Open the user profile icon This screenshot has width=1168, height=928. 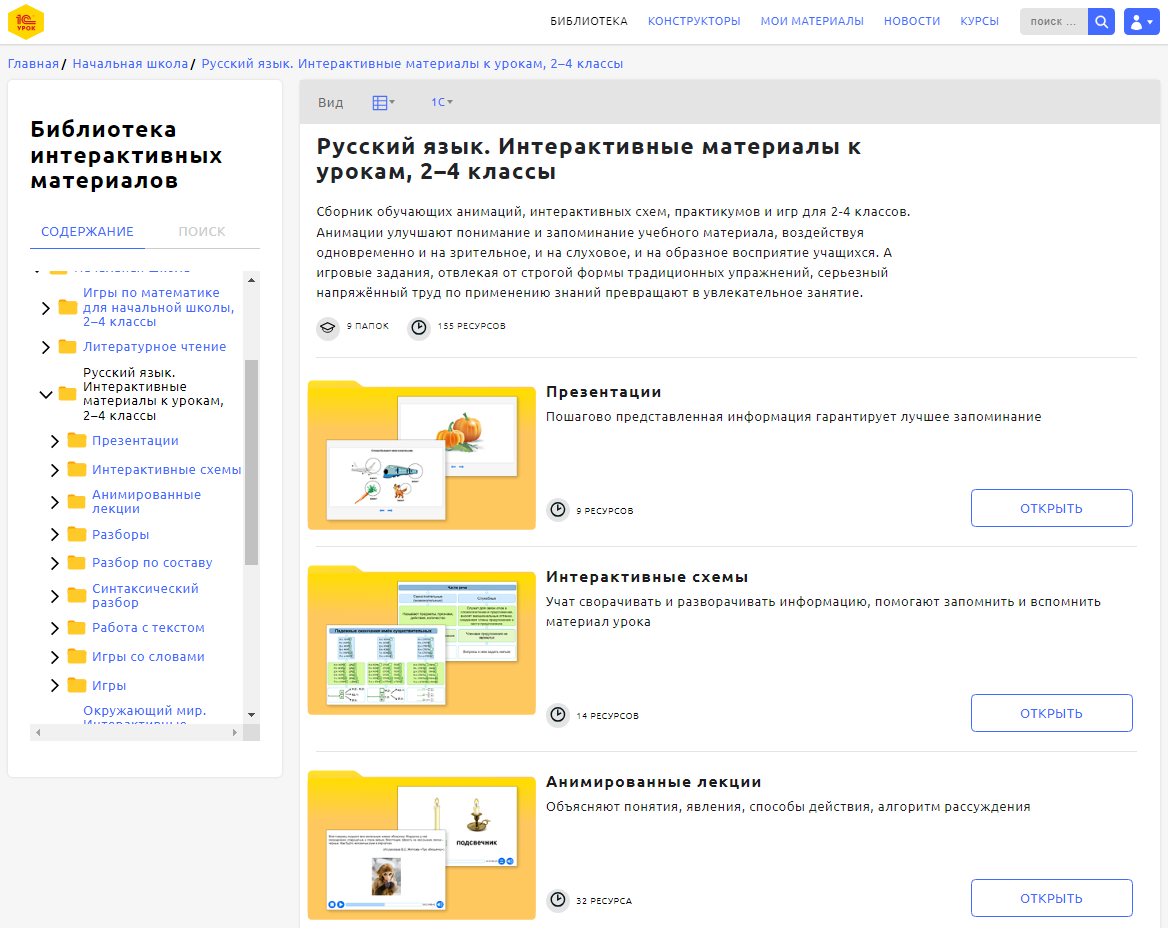point(1141,21)
